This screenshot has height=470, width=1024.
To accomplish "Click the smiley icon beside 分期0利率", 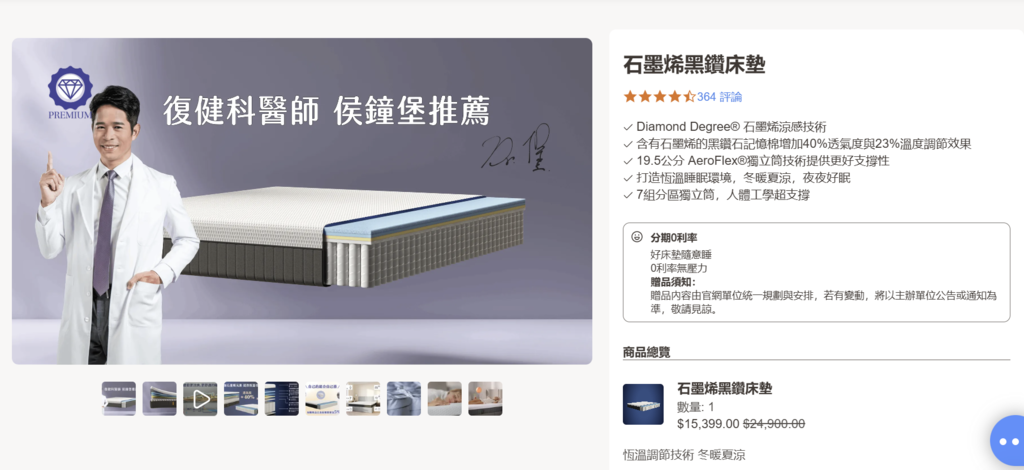I will [637, 236].
